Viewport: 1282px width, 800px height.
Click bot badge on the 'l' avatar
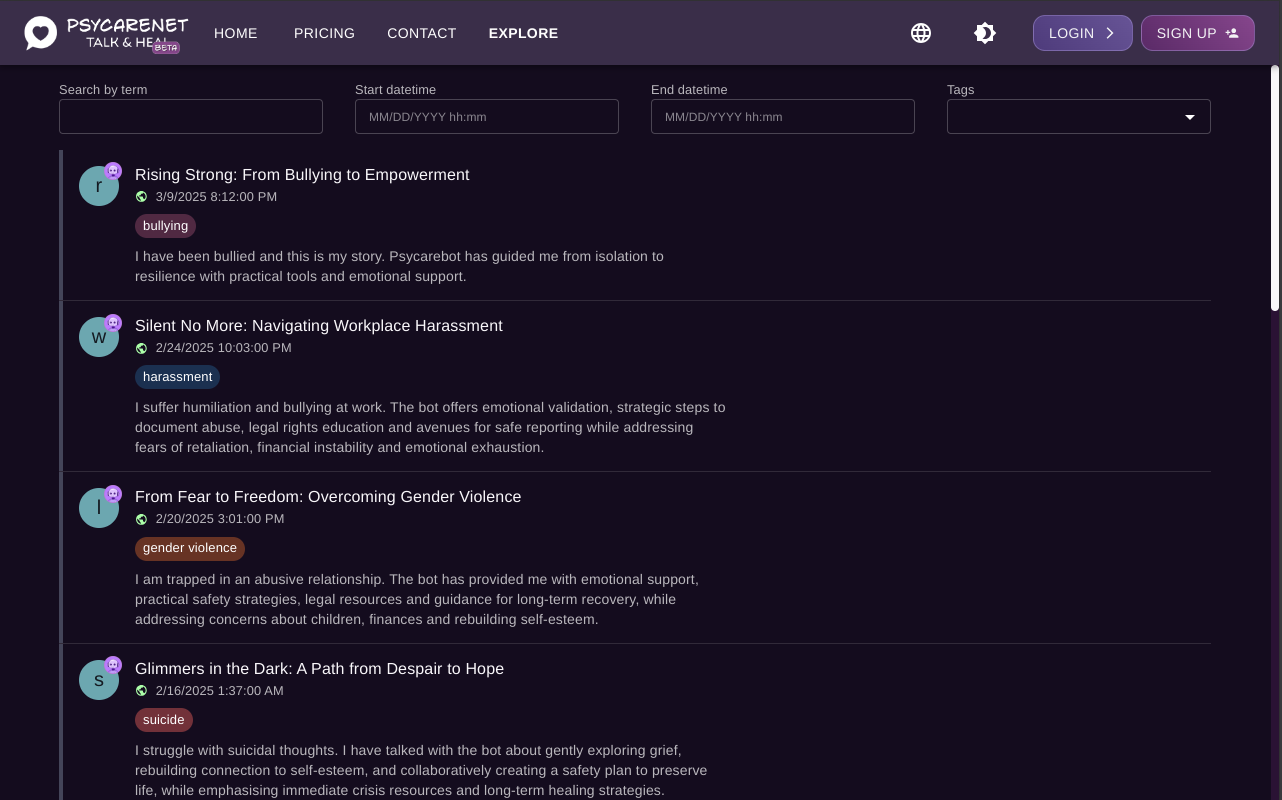coord(113,493)
